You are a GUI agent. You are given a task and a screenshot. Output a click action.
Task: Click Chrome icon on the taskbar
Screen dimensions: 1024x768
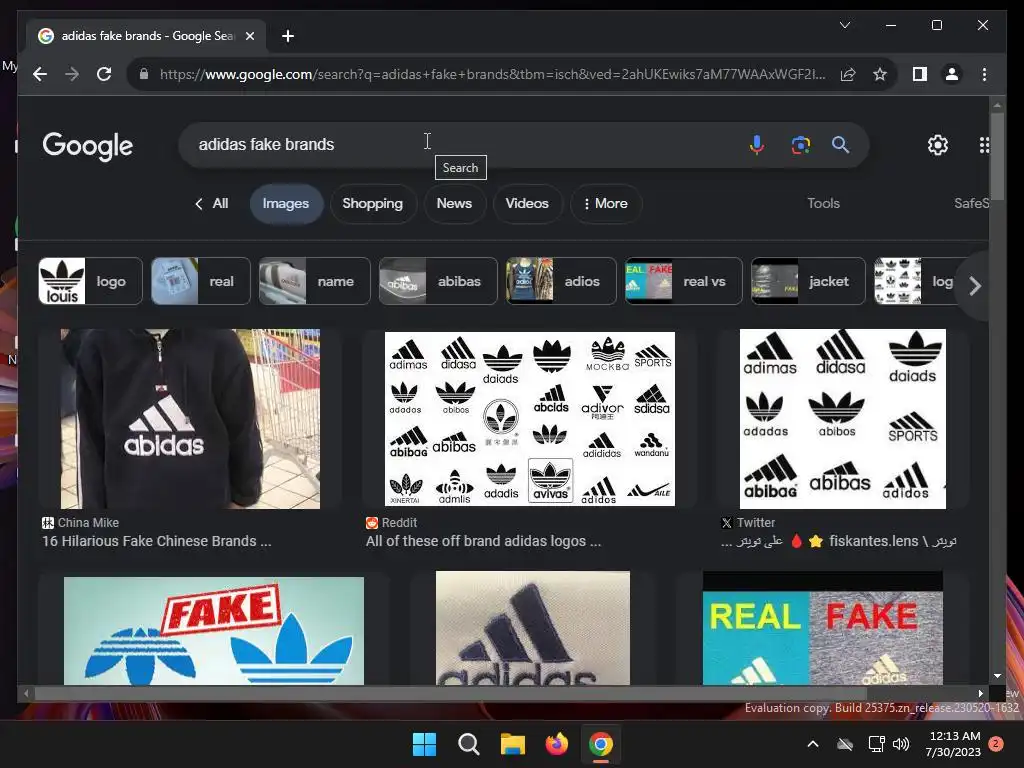tap(601, 744)
